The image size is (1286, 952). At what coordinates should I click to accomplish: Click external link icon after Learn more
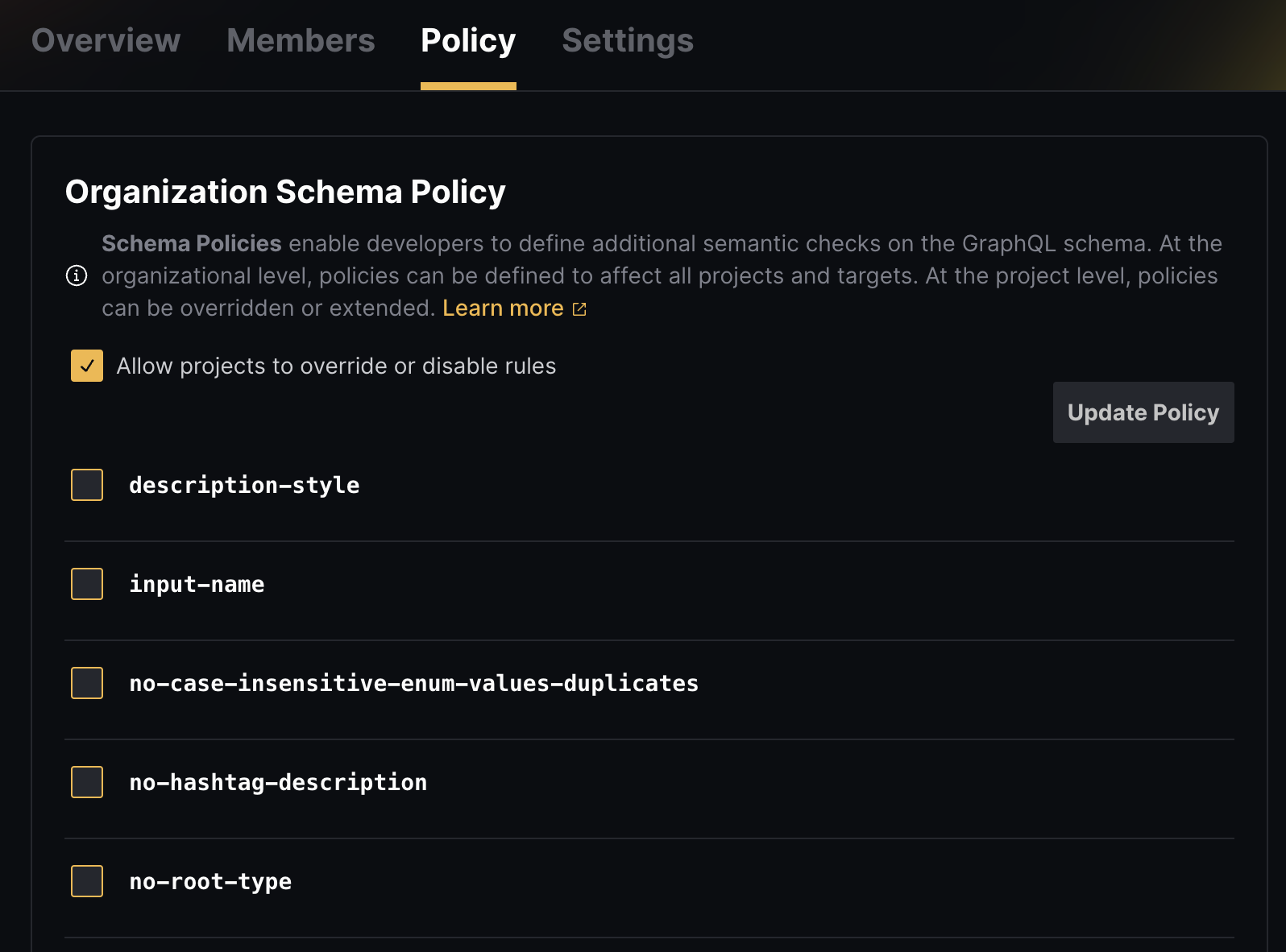579,309
